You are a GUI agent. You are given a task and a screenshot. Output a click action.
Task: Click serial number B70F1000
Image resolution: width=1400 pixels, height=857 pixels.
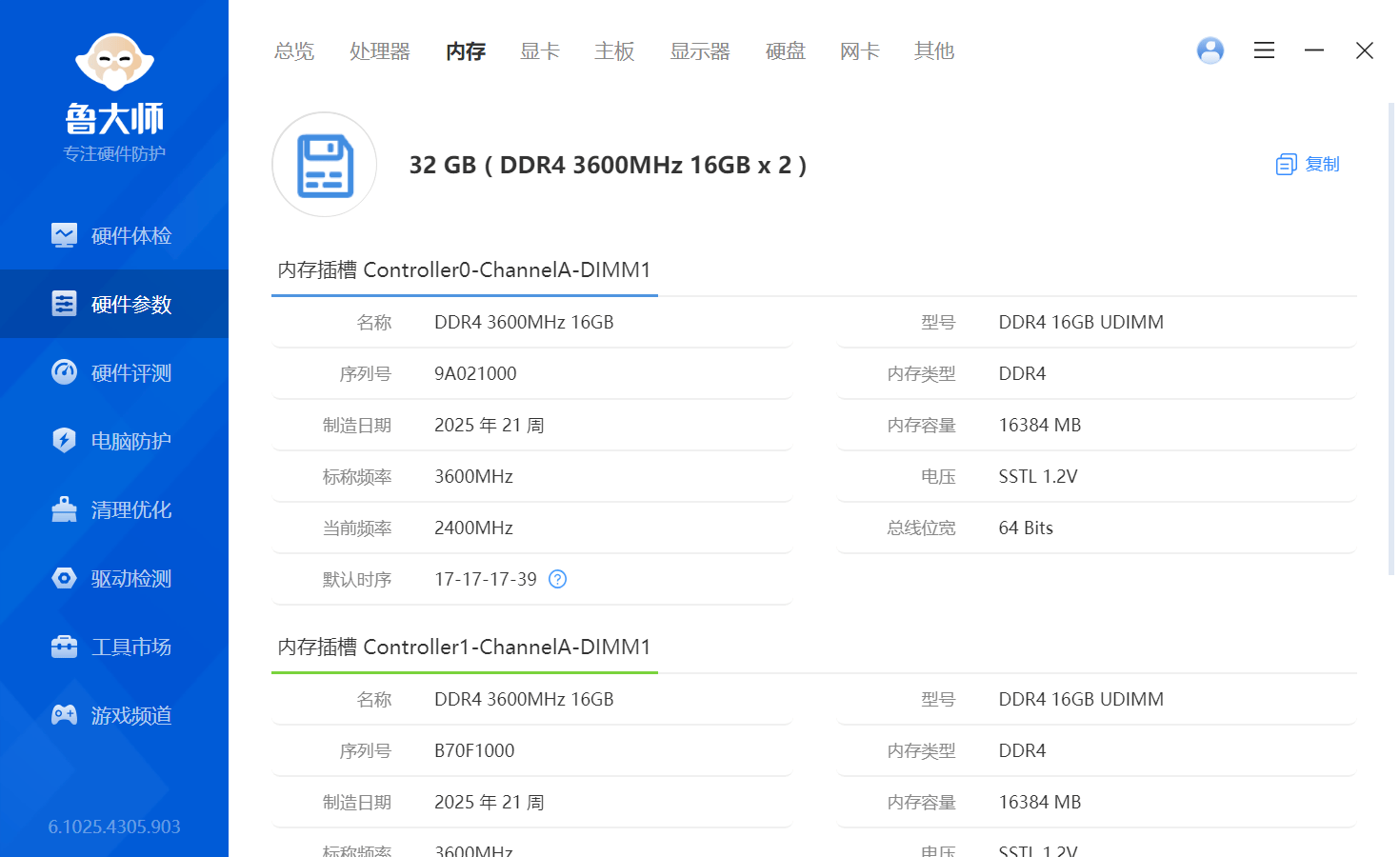point(474,750)
